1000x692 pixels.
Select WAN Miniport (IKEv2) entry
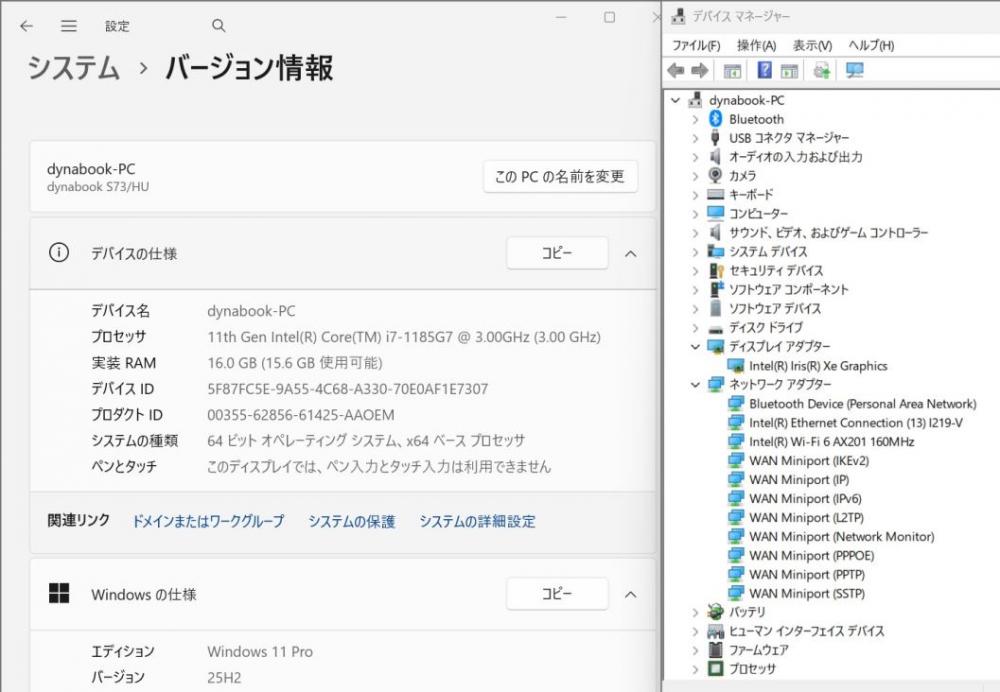809,460
